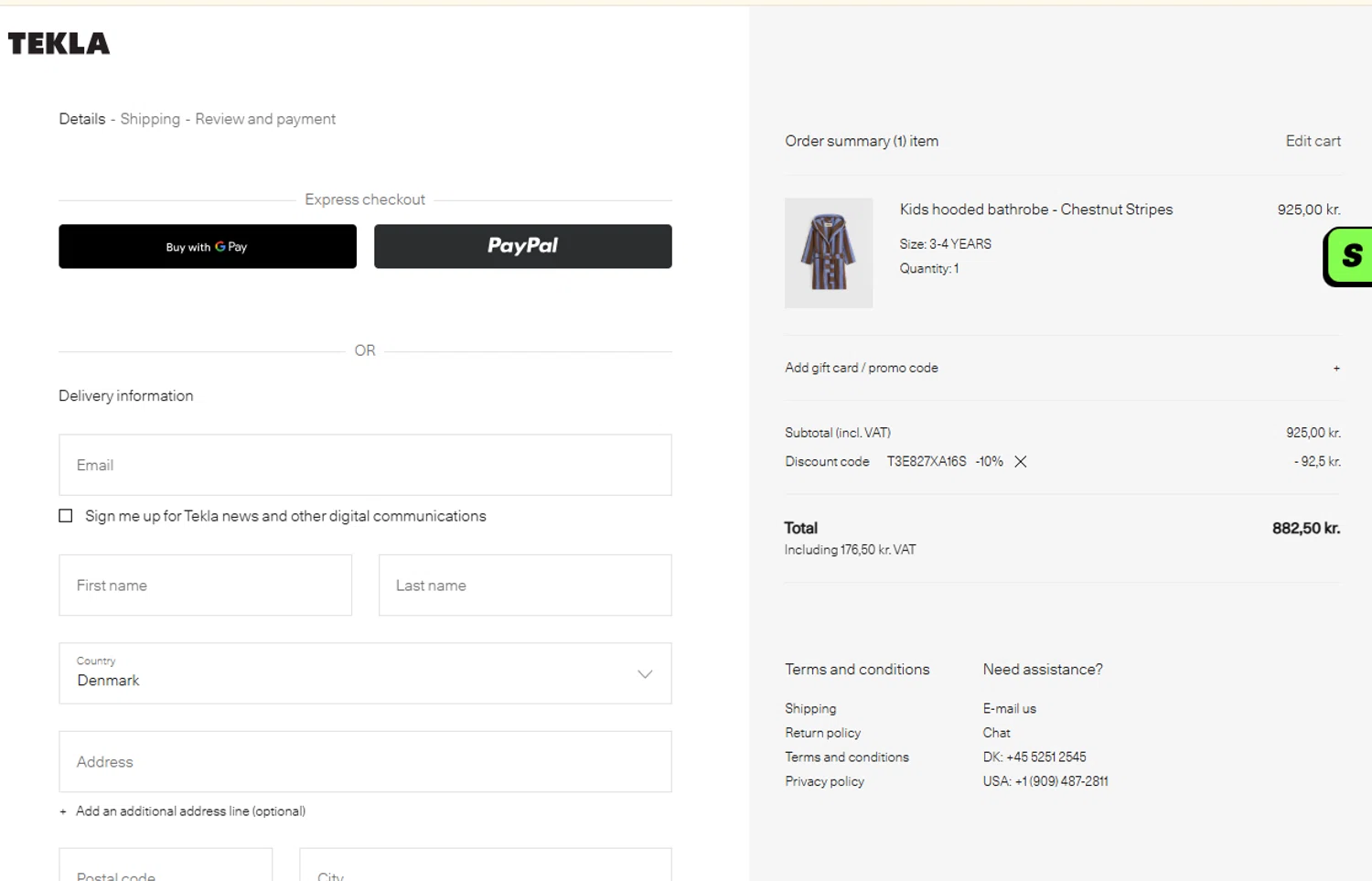Open the bathrobe product thumbnail

(x=829, y=253)
